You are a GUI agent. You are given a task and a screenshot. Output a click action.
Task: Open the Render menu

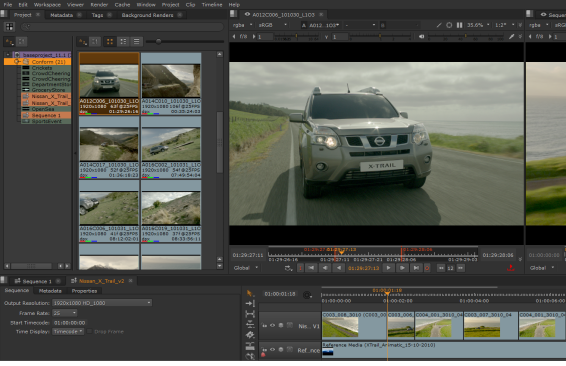(99, 5)
